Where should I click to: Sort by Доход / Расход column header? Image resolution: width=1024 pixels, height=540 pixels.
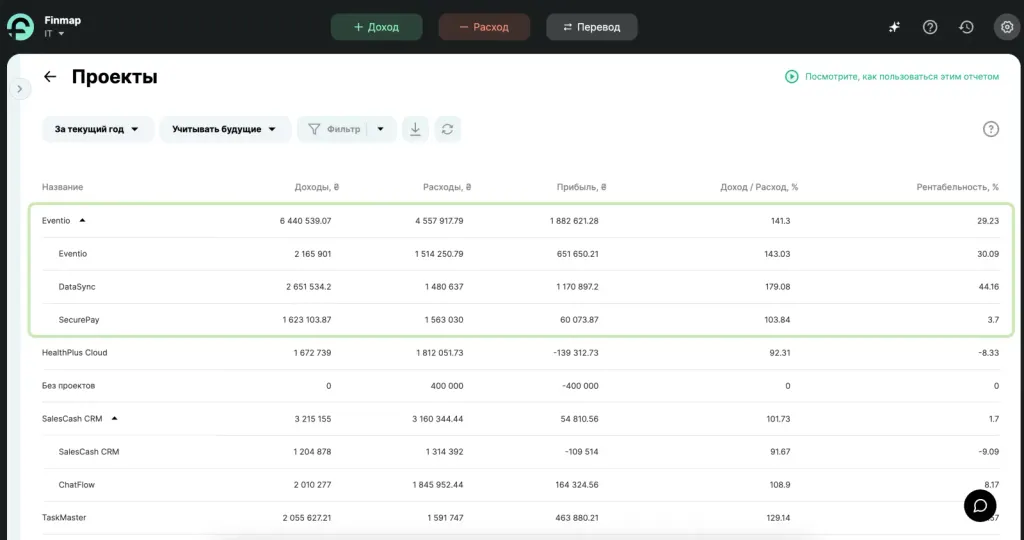(x=760, y=187)
